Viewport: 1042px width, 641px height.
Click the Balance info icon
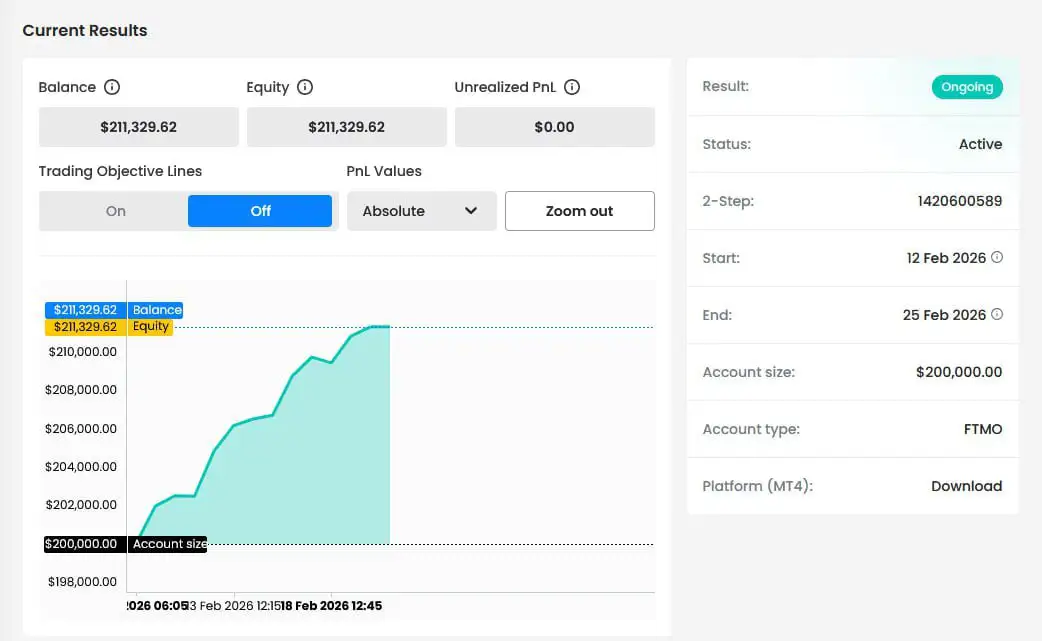(112, 87)
